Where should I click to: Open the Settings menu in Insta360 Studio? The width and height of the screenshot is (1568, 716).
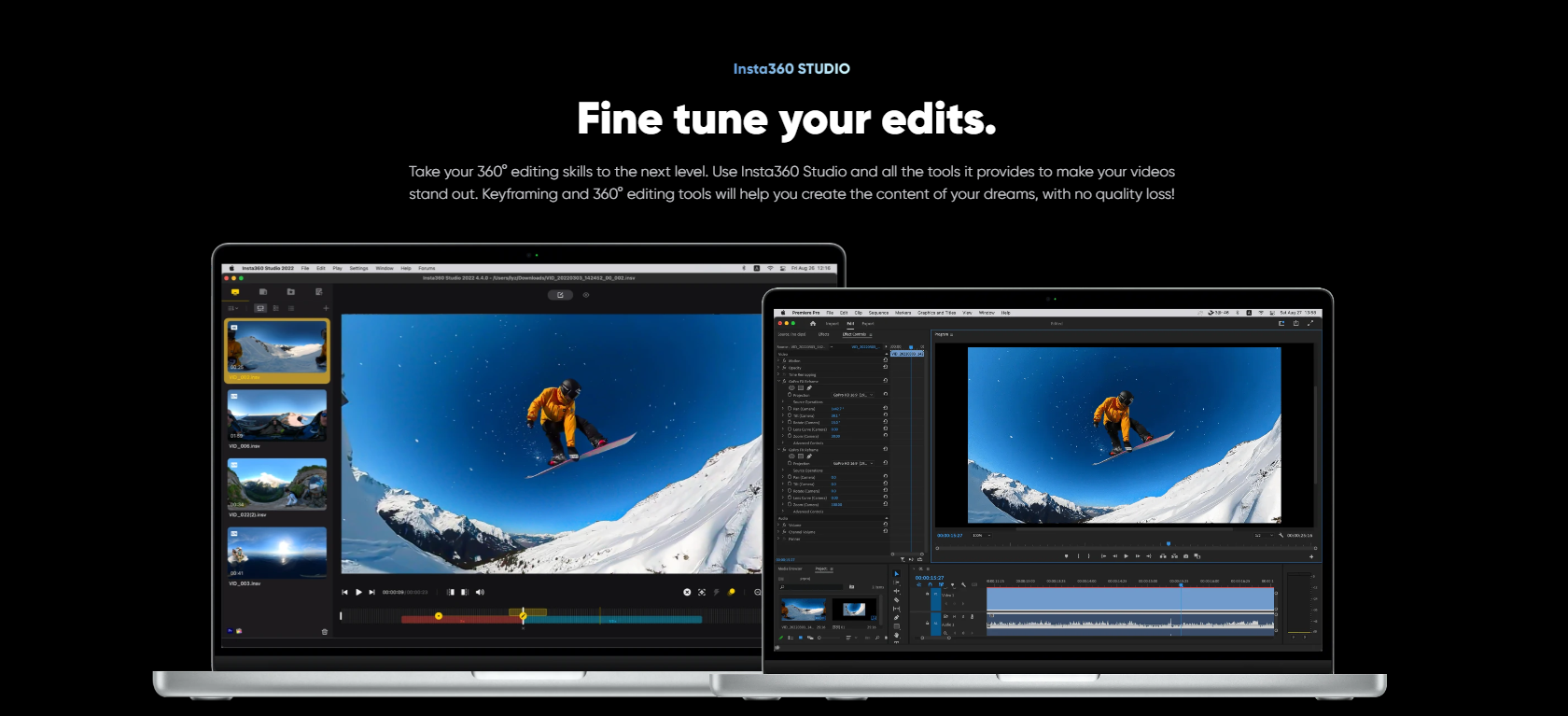tap(358, 268)
